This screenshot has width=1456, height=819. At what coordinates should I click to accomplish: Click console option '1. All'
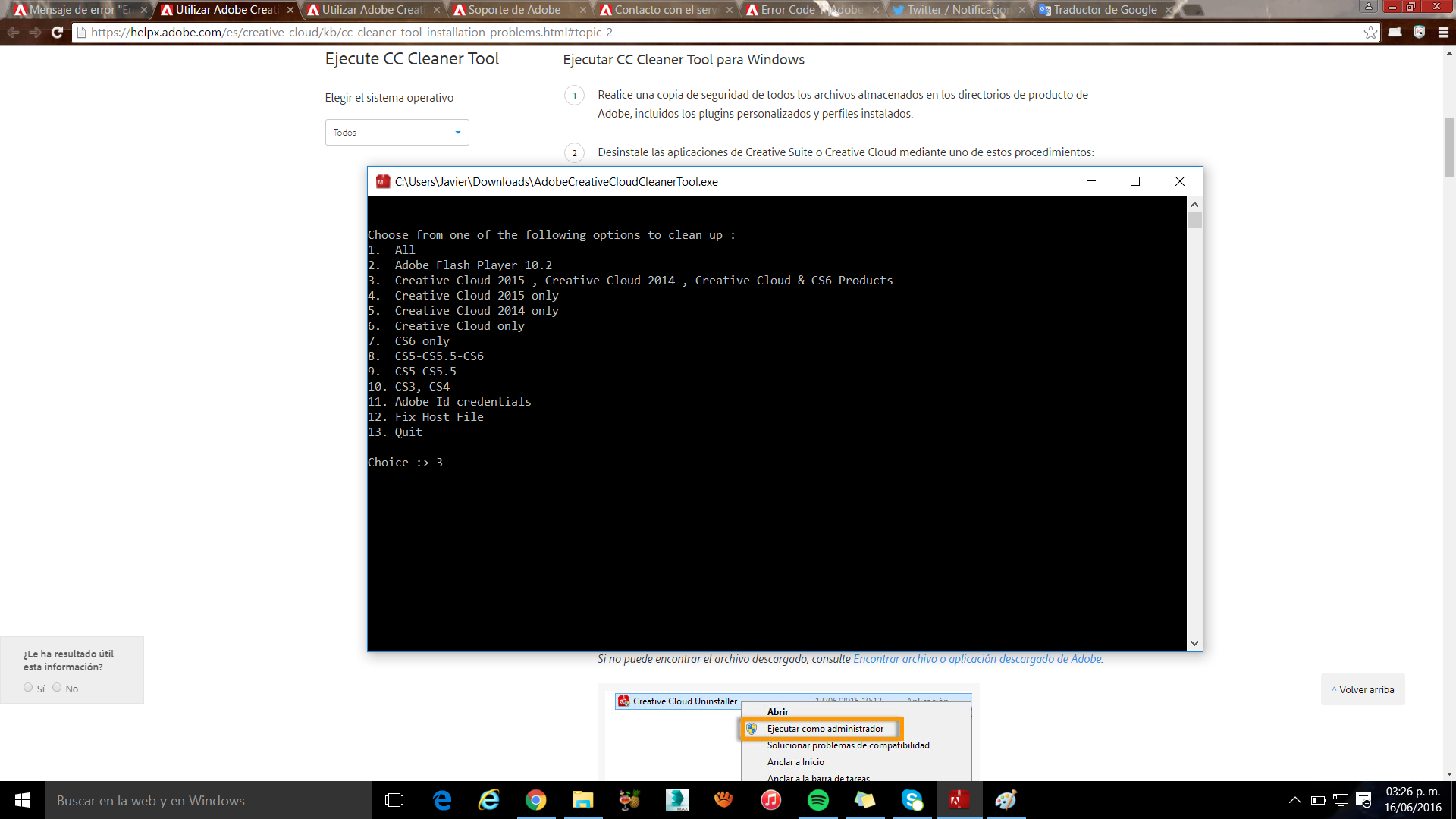[x=391, y=249]
